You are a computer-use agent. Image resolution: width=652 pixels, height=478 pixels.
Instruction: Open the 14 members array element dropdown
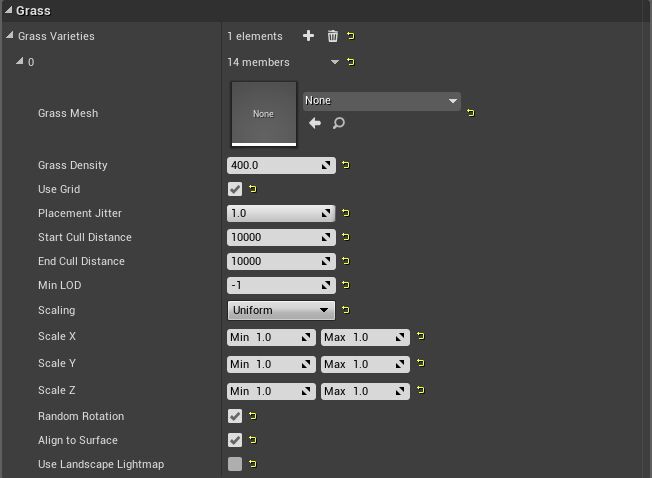(335, 62)
